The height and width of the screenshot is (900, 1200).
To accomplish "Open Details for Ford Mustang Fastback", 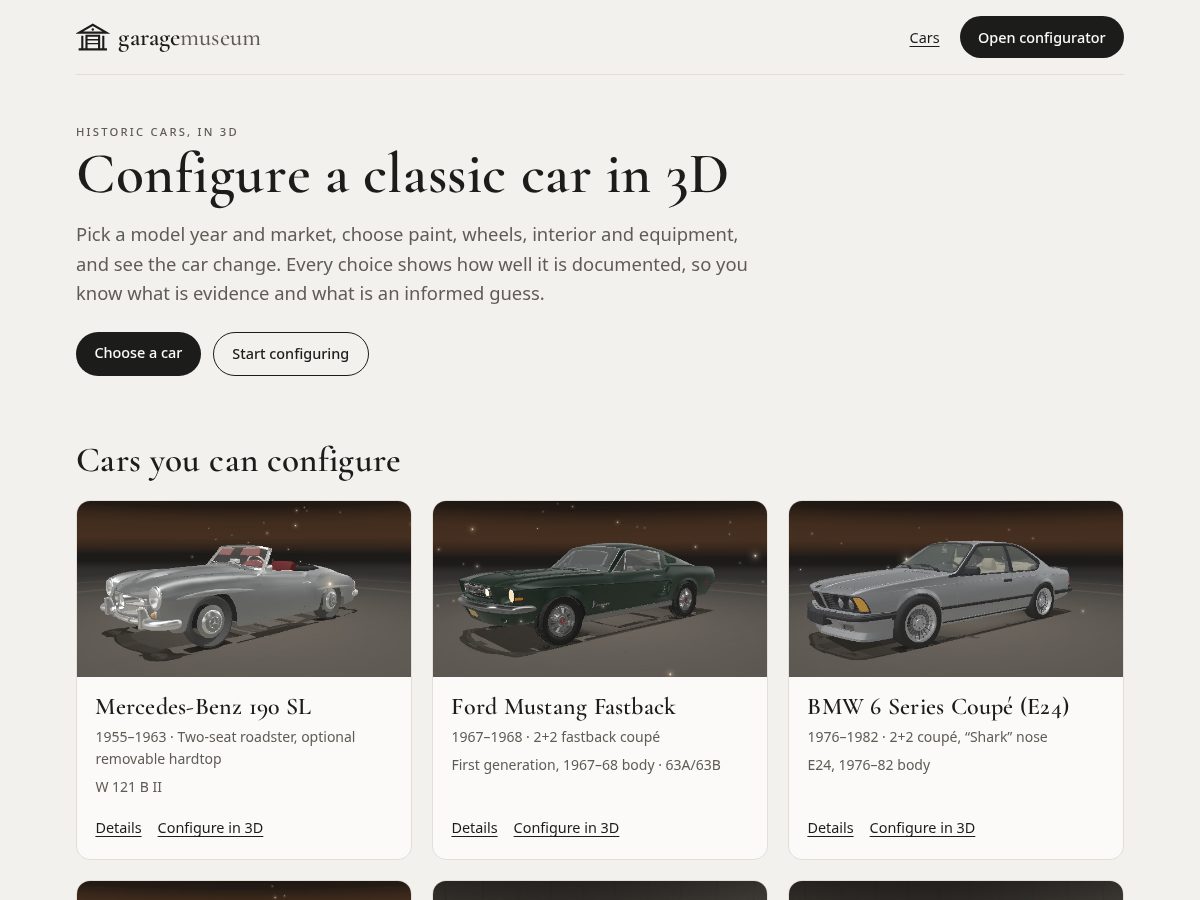I will point(474,828).
